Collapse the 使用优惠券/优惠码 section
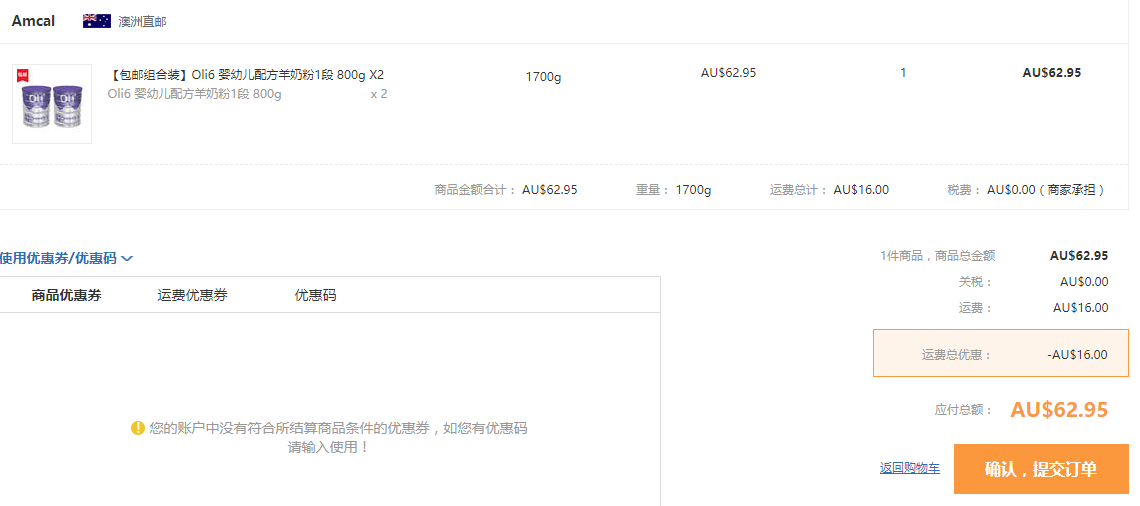This screenshot has width=1140, height=506. 66,258
